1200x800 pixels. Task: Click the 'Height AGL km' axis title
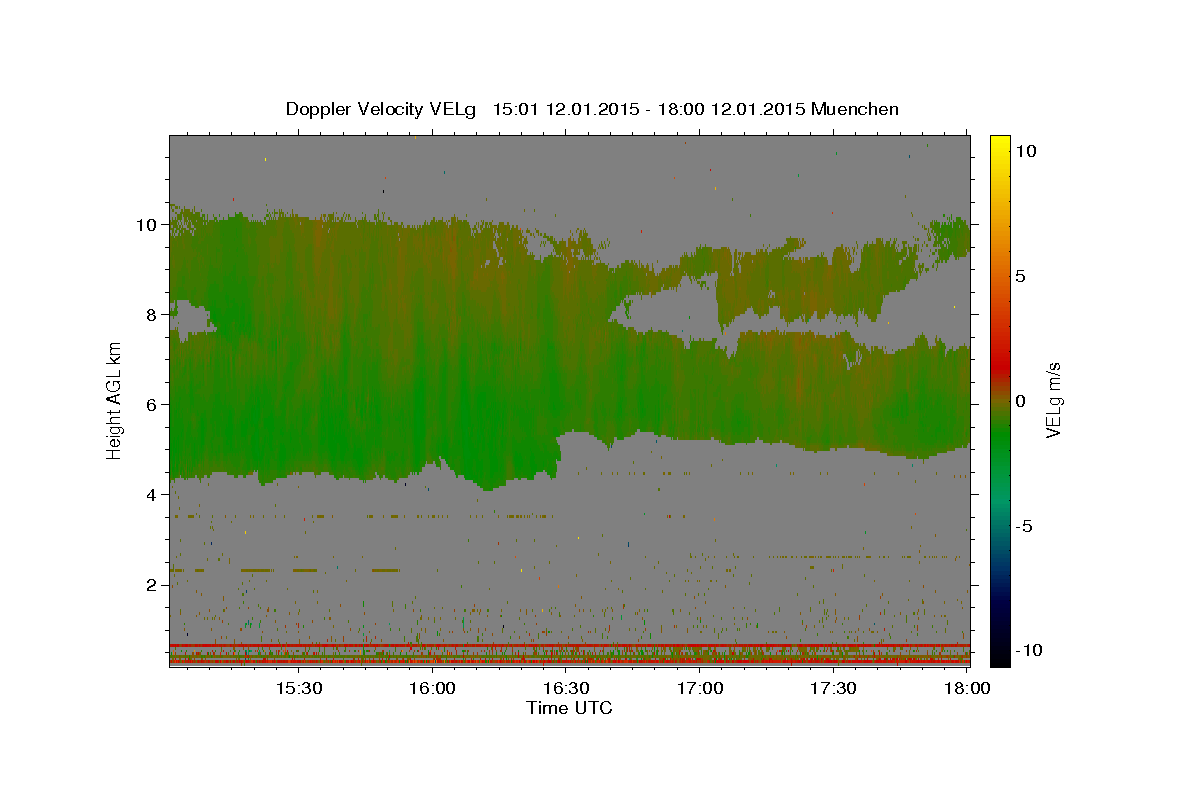(x=115, y=401)
